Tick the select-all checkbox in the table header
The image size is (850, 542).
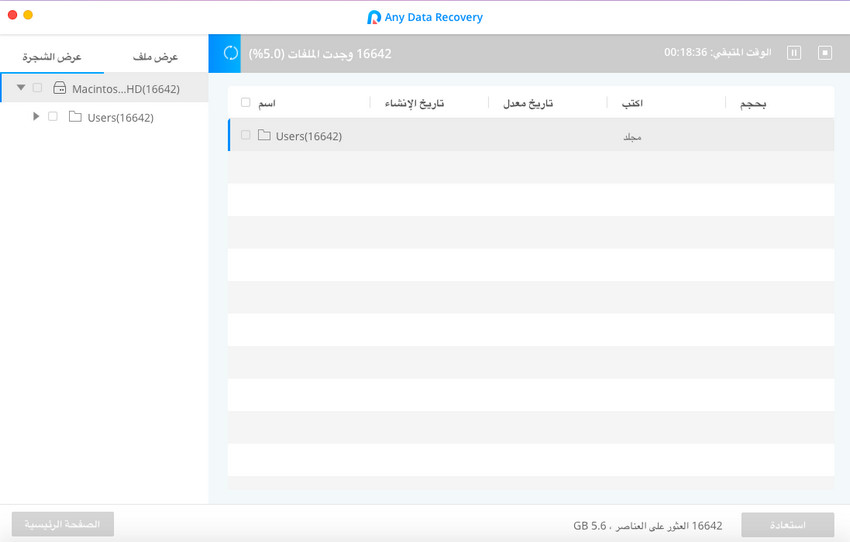coord(246,102)
